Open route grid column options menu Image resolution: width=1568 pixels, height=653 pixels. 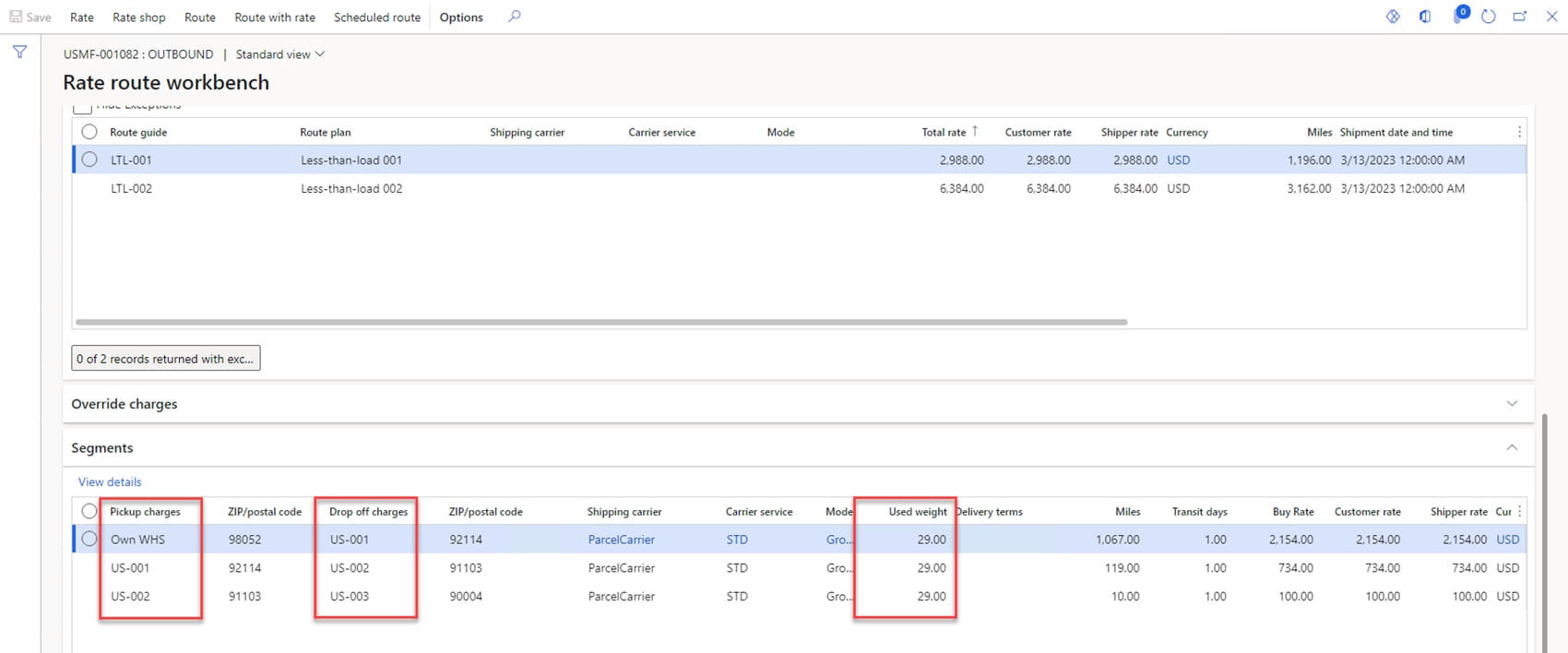coord(1519,132)
